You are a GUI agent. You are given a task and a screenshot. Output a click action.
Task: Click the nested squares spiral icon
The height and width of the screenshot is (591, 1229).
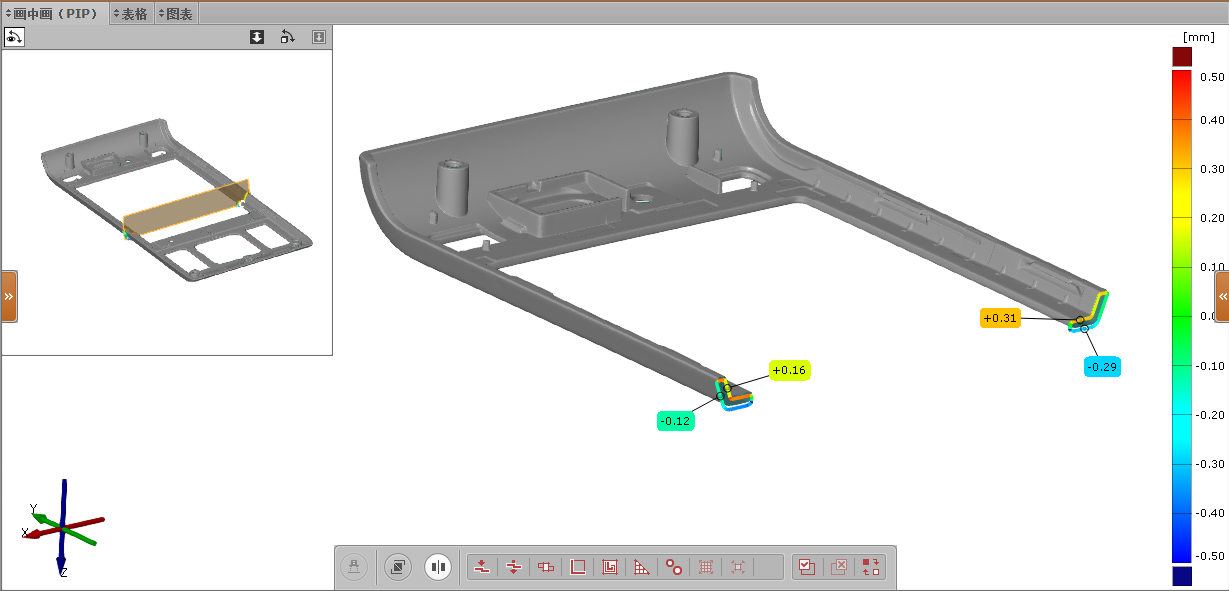click(x=610, y=567)
